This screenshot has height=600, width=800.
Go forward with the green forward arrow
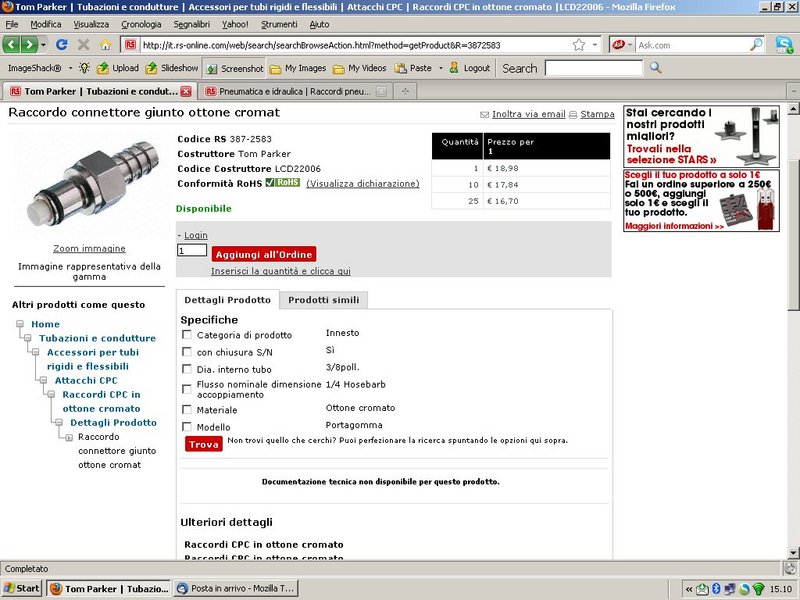coord(29,45)
